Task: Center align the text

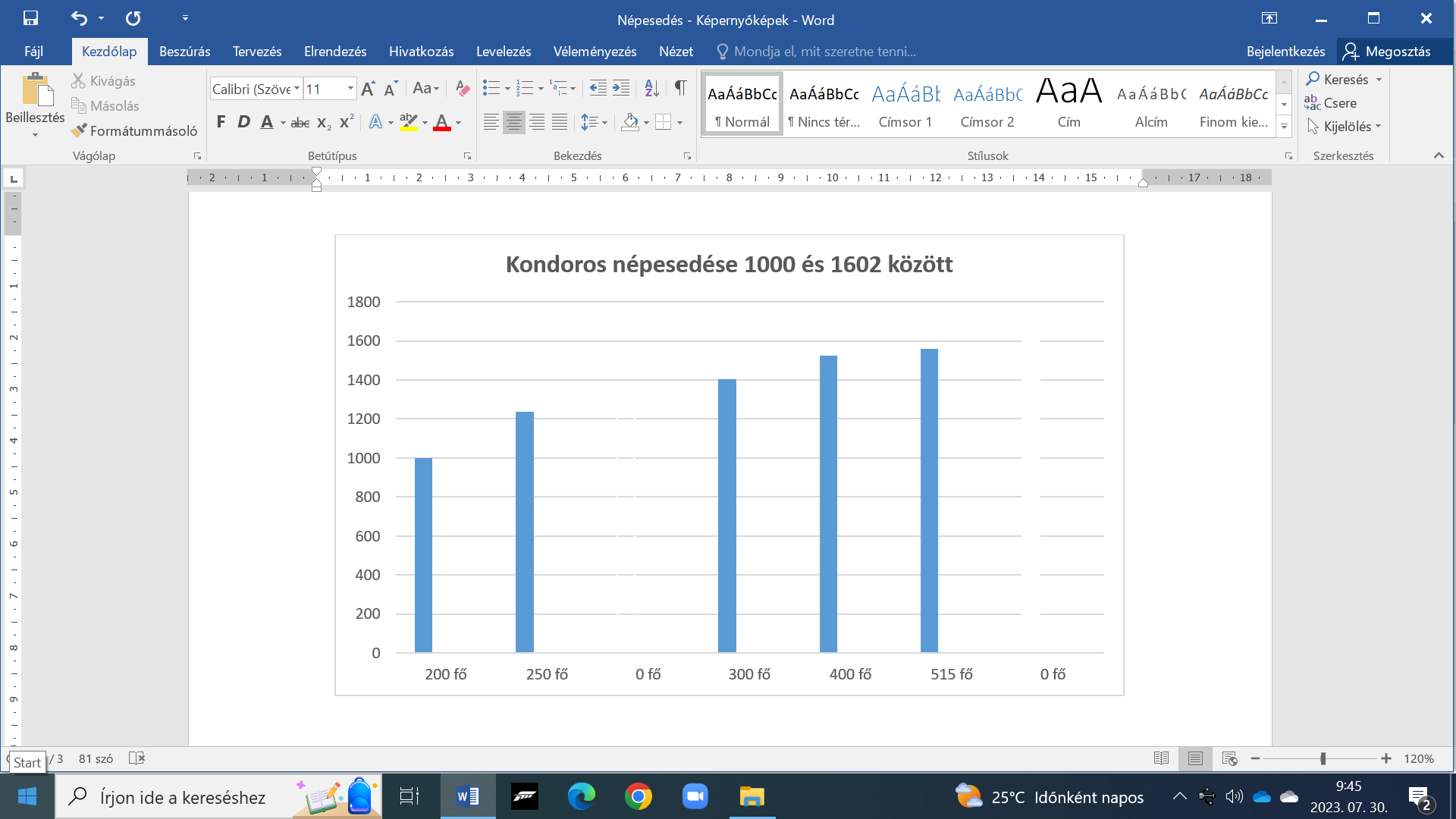Action: [514, 122]
